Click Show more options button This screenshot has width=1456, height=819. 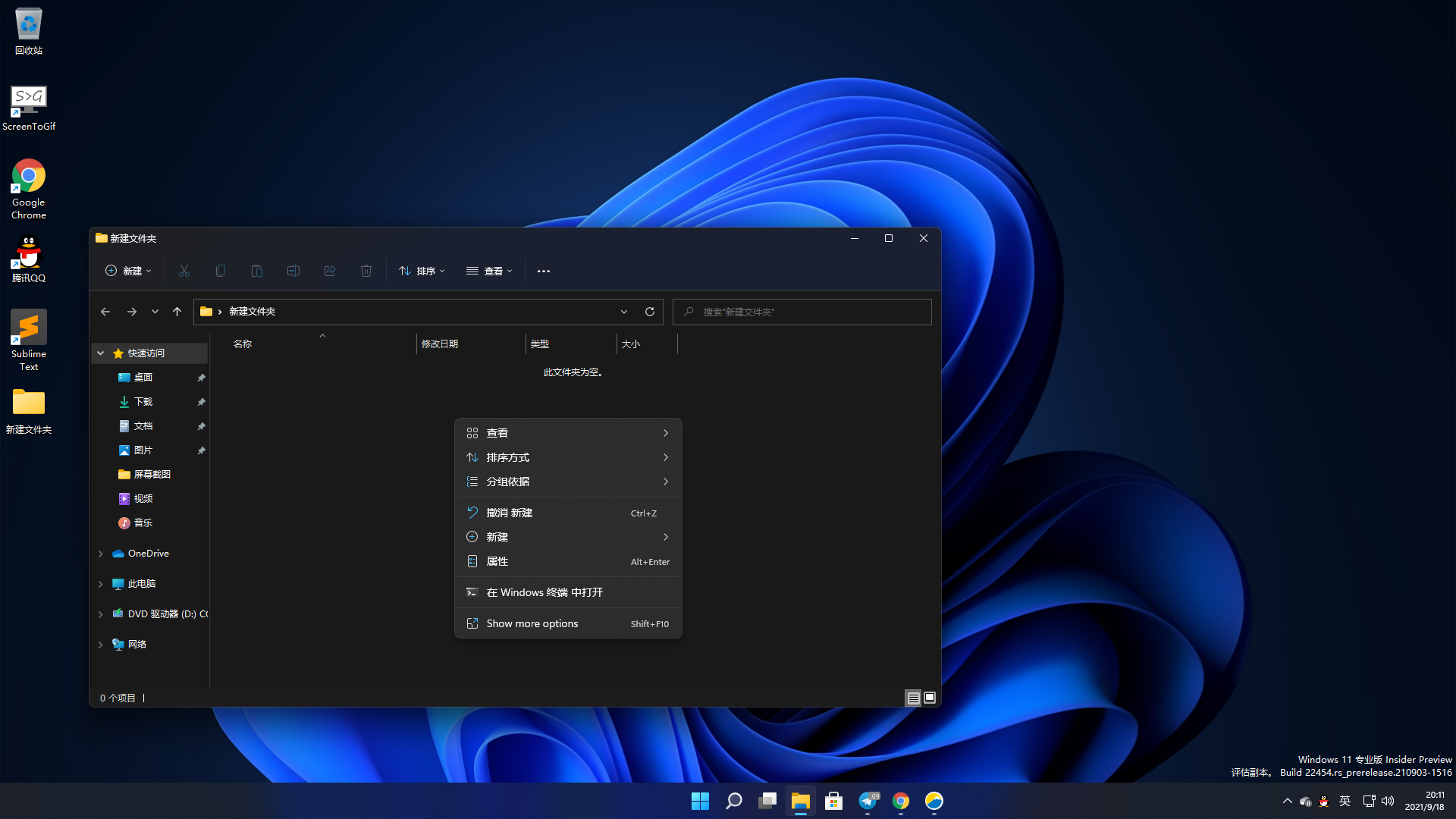coord(567,622)
